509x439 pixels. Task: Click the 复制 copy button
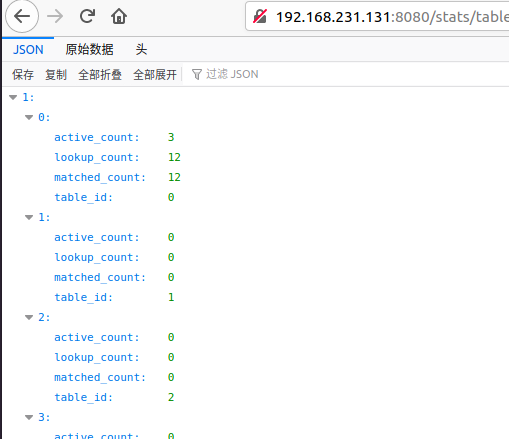coord(56,74)
